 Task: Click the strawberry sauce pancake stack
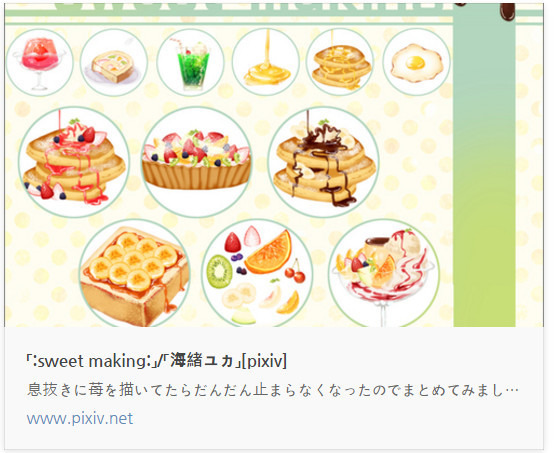(x=74, y=162)
